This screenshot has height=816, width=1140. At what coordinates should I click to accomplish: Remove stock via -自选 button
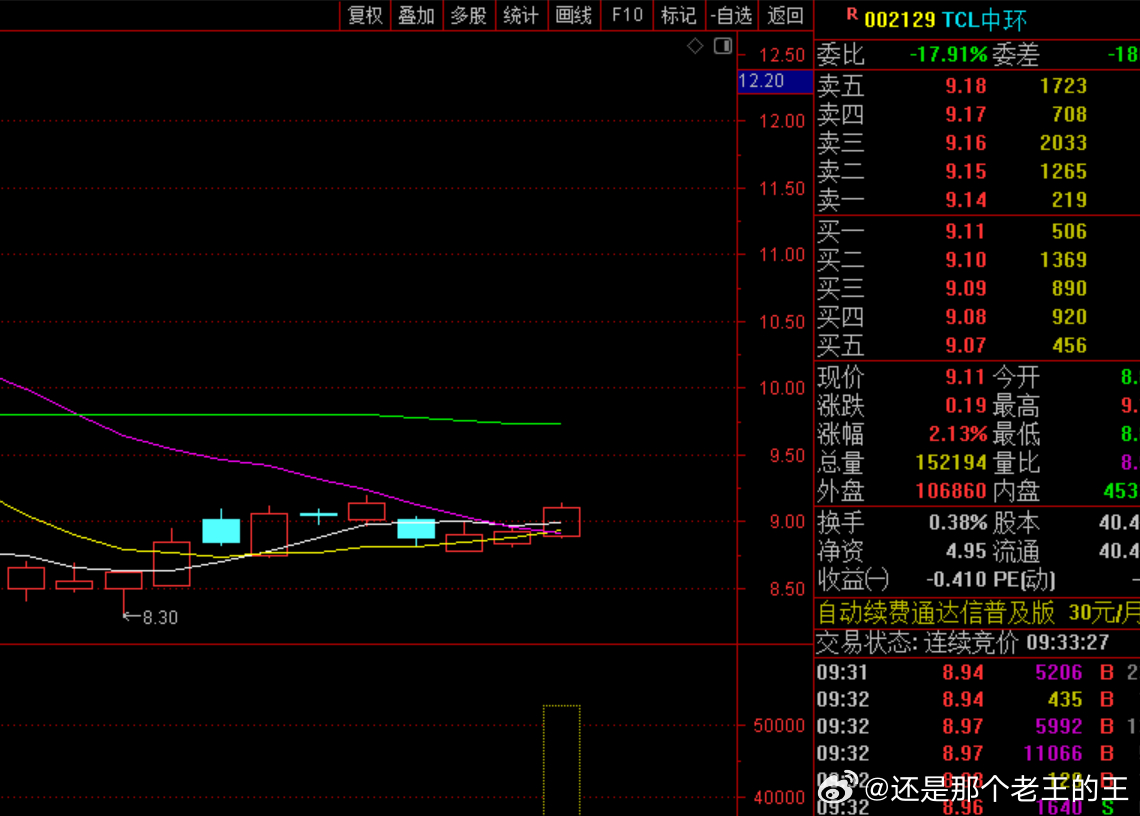731,15
